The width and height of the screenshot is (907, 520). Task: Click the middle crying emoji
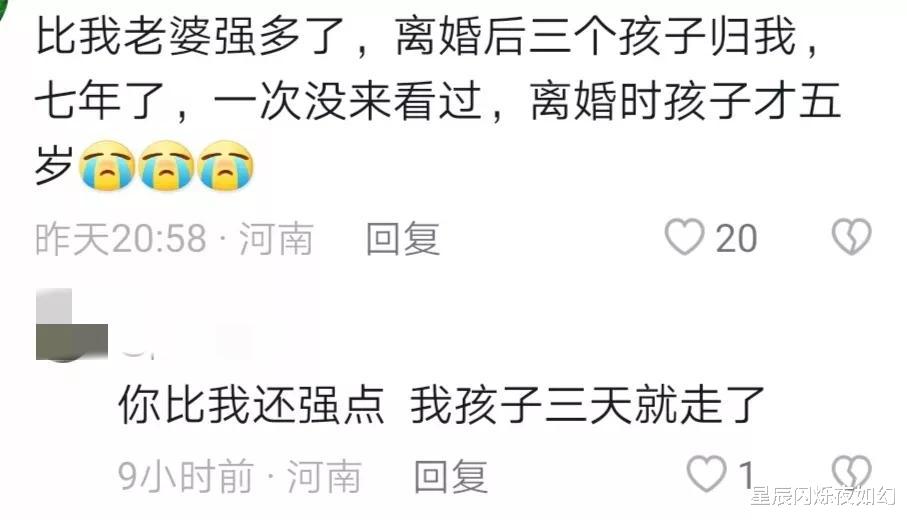167,166
